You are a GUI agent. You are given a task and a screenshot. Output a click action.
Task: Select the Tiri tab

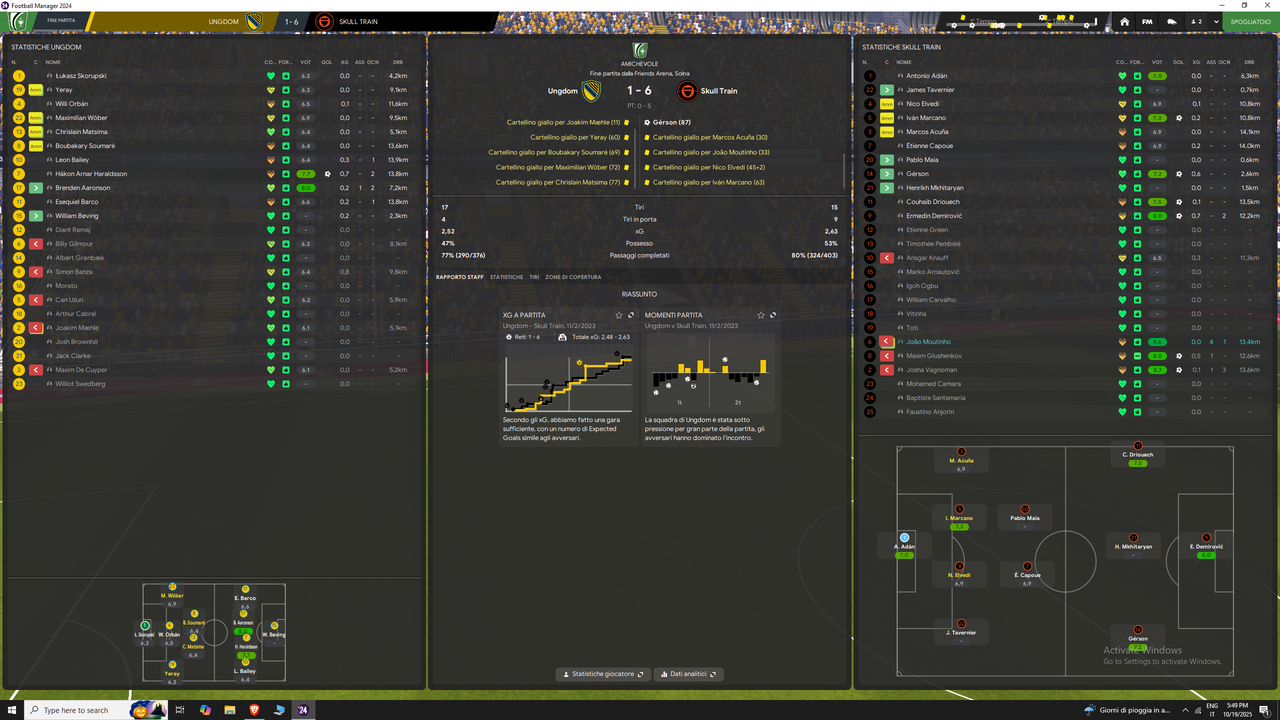click(x=534, y=277)
